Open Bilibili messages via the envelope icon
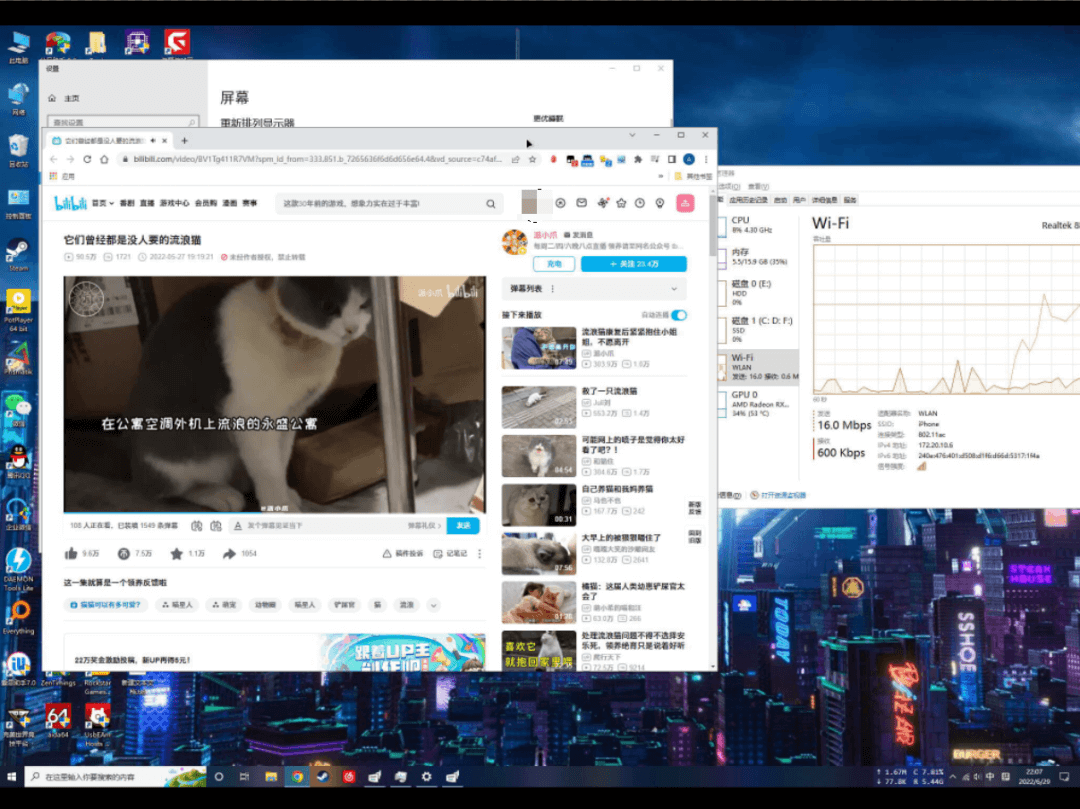The image size is (1080, 809). 581,204
